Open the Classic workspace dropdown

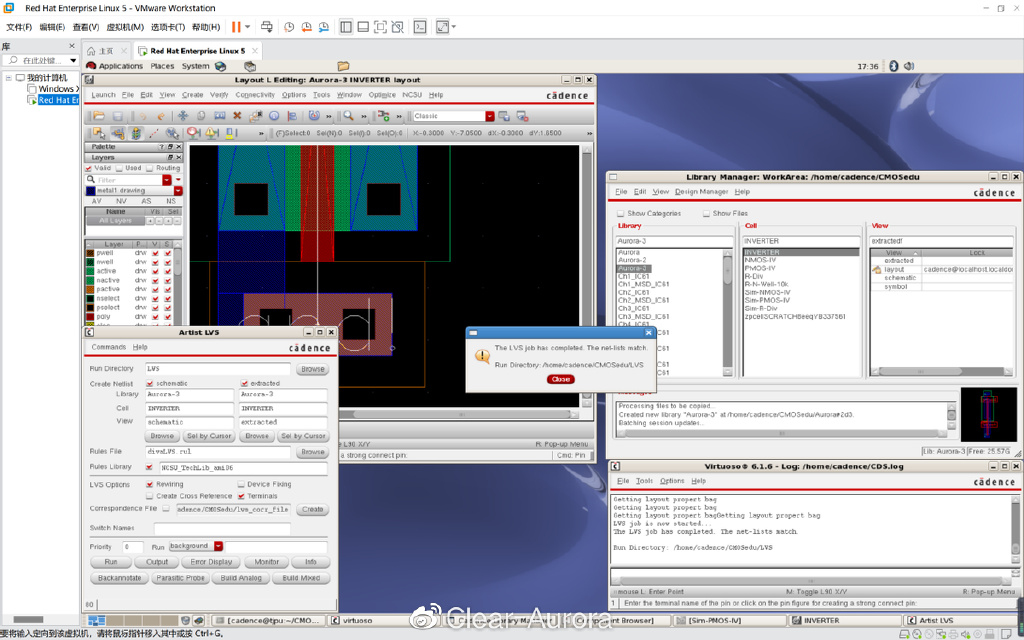tap(490, 116)
